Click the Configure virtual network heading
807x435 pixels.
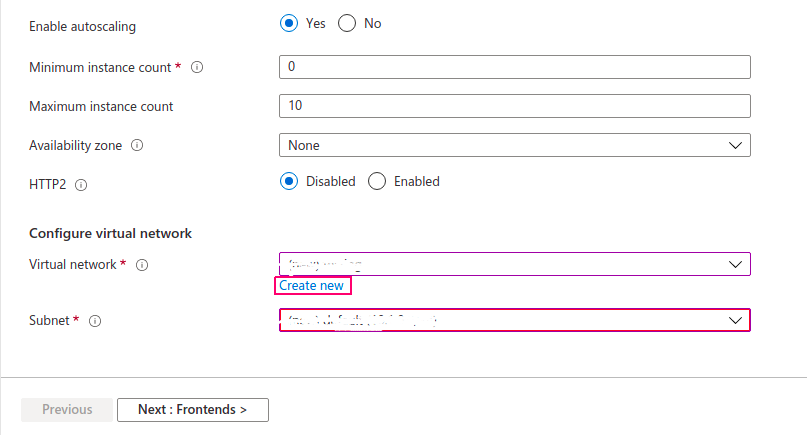coord(110,233)
